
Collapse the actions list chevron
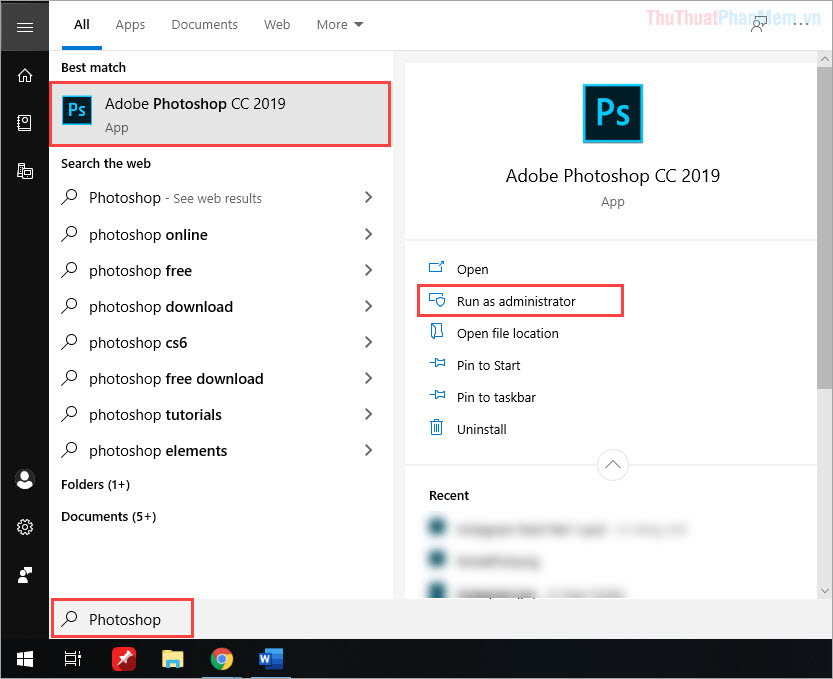[x=612, y=464]
